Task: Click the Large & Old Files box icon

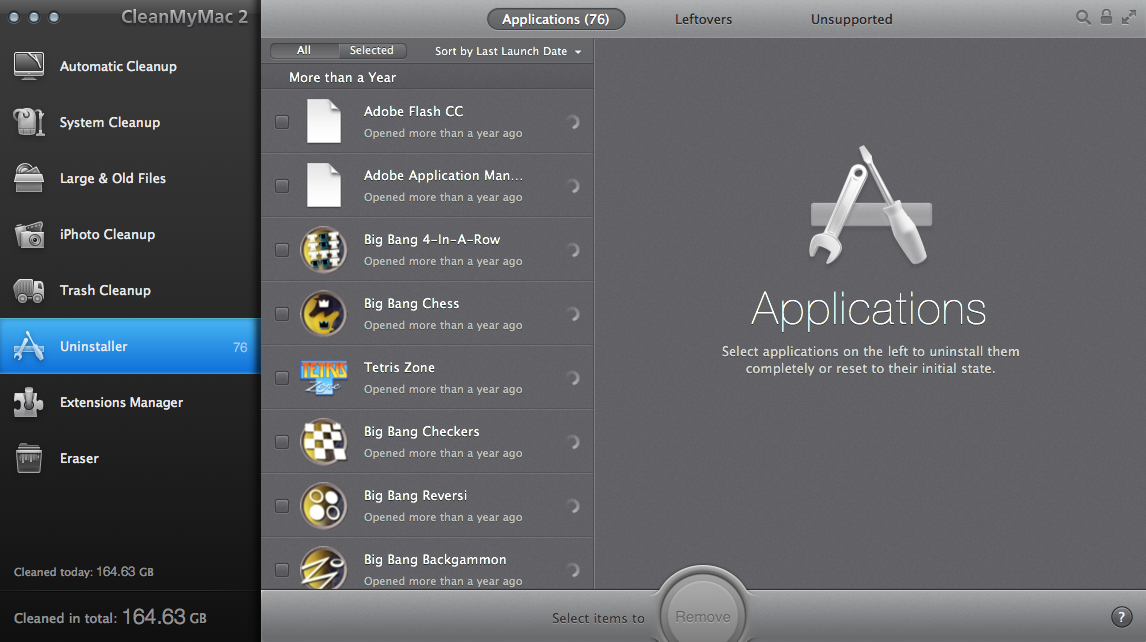Action: [x=29, y=178]
